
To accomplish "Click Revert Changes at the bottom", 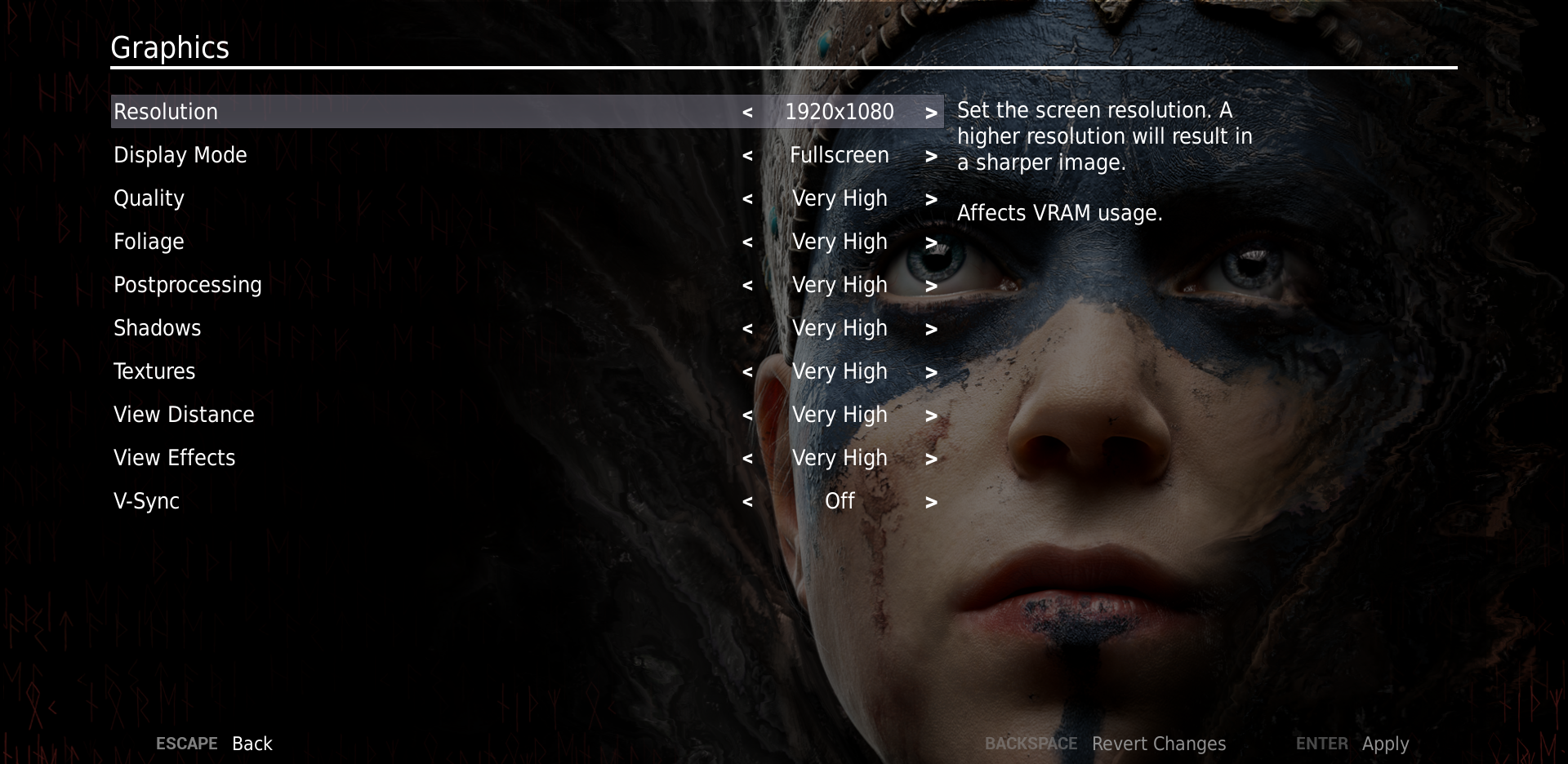I will [1158, 744].
